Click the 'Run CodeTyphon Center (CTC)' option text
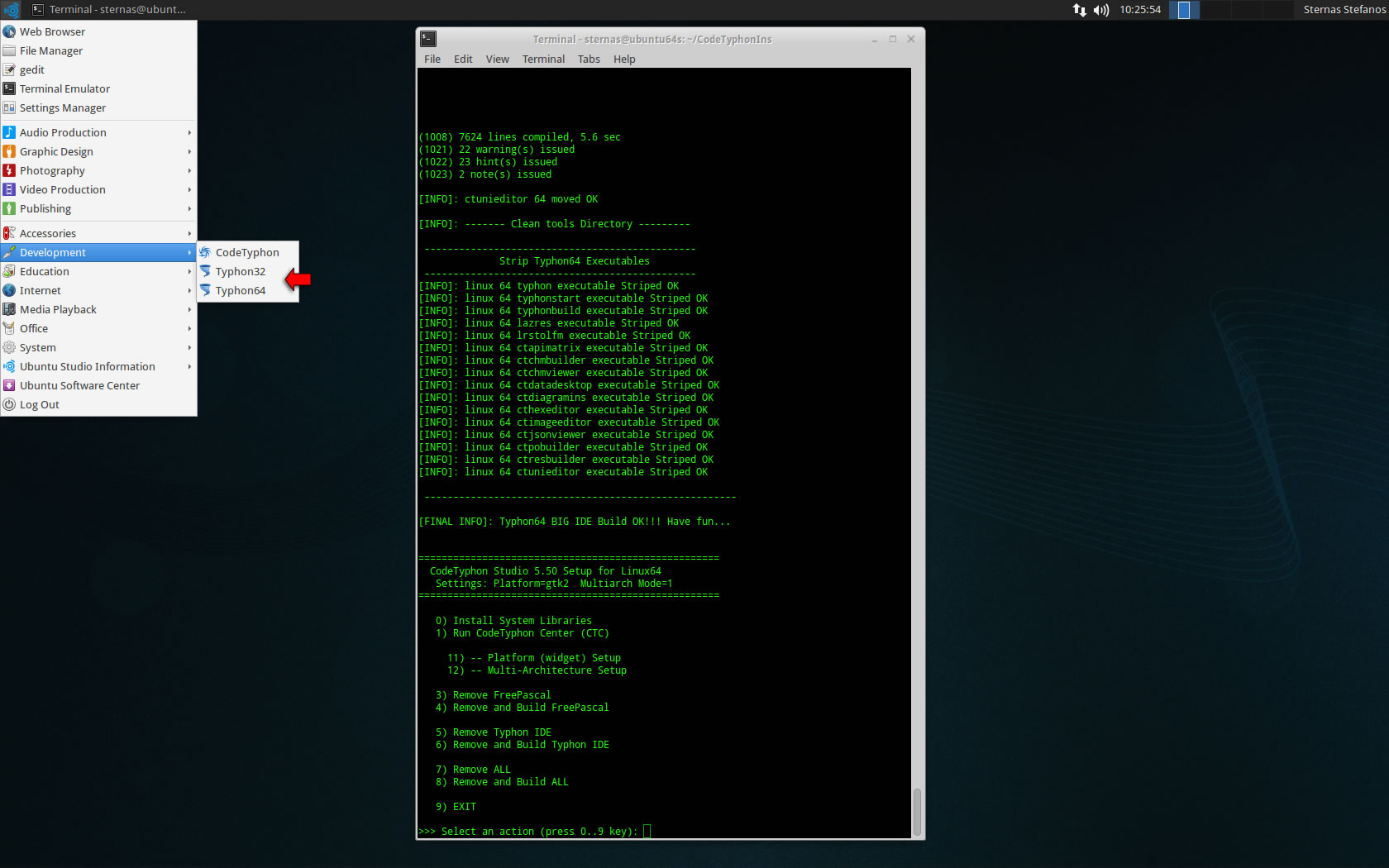Image resolution: width=1389 pixels, height=868 pixels. [531, 633]
